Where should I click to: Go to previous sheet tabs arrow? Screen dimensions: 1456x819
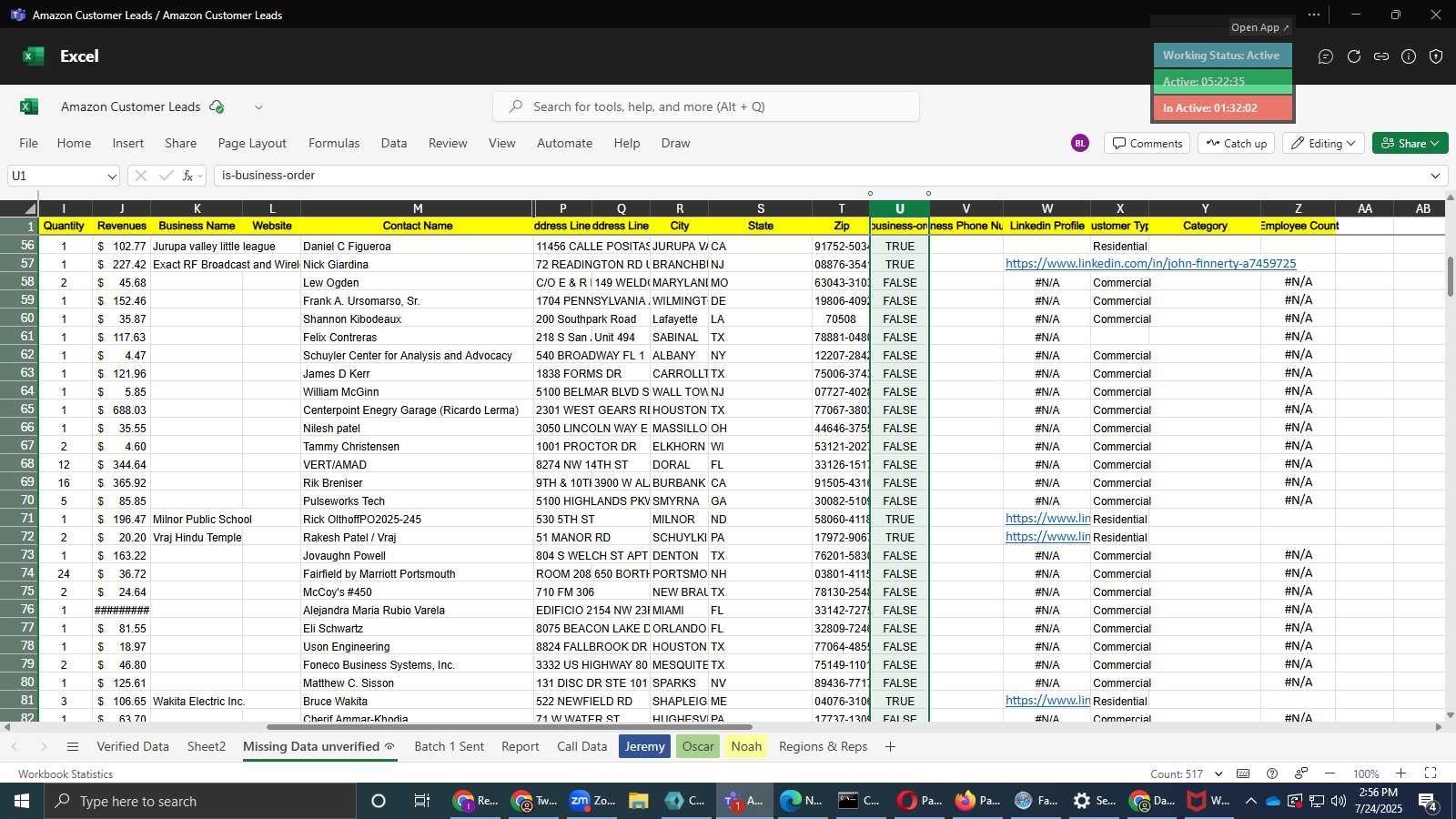pos(15,747)
